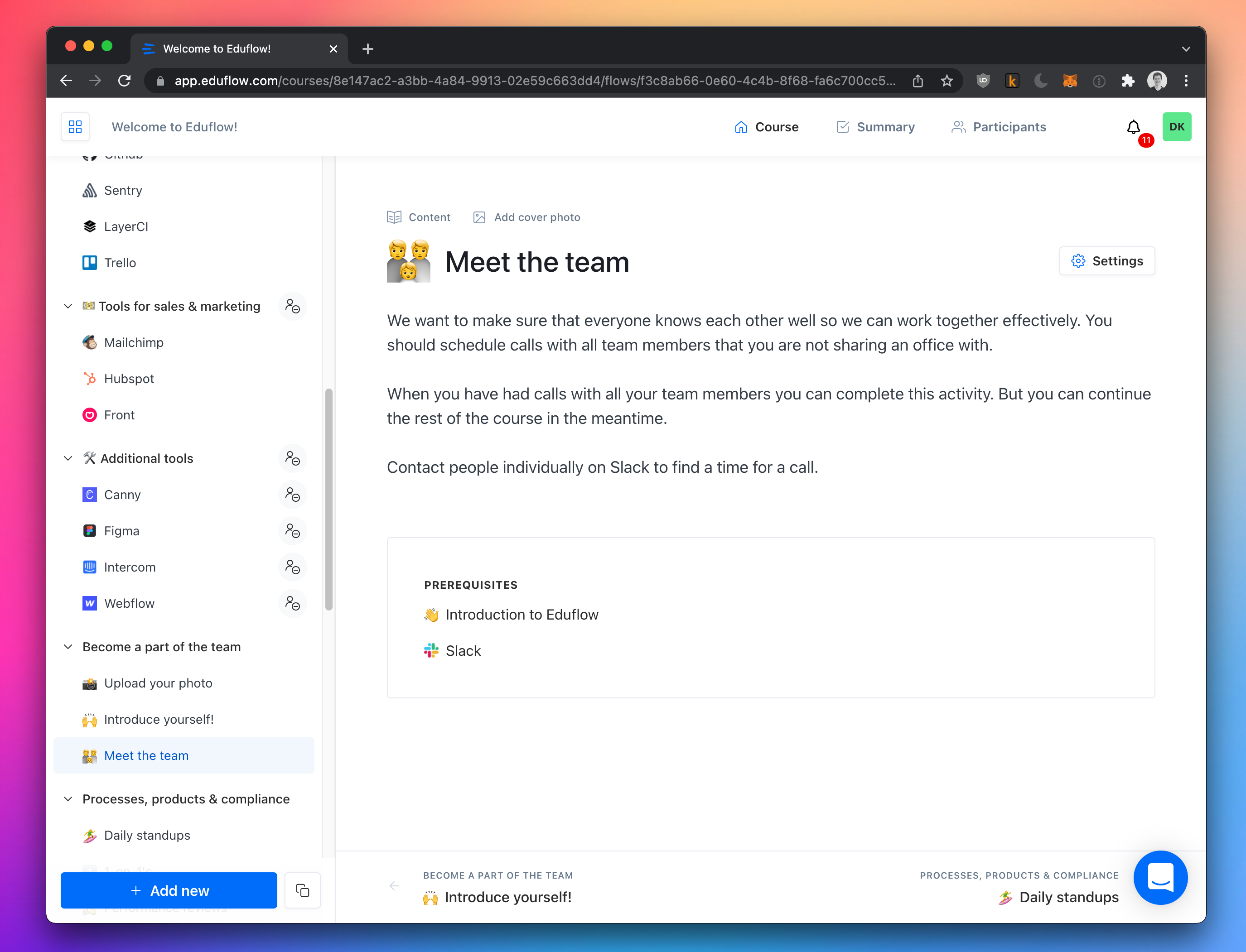Screen dimensions: 1246x952
Task: Click the orange k extension icon
Action: tap(1012, 81)
